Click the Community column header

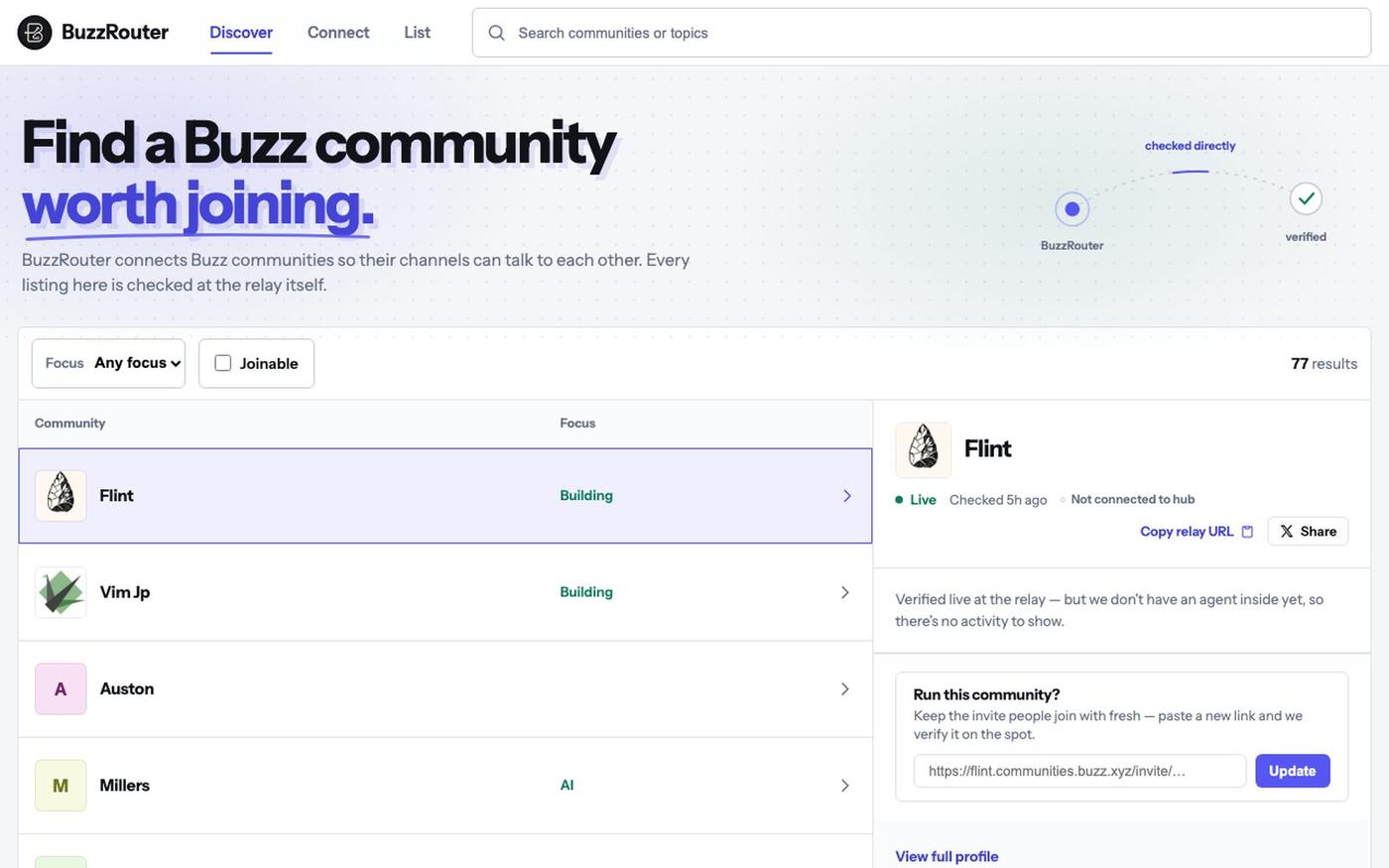pos(69,424)
